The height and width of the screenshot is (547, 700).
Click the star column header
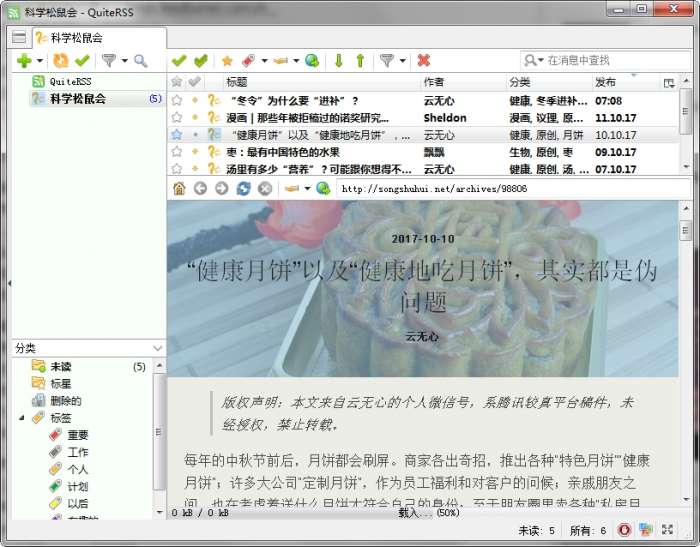click(176, 82)
